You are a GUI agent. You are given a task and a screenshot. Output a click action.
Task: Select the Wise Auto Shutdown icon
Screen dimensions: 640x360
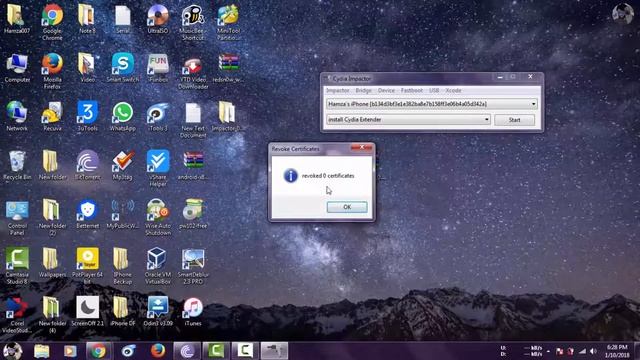tap(158, 217)
